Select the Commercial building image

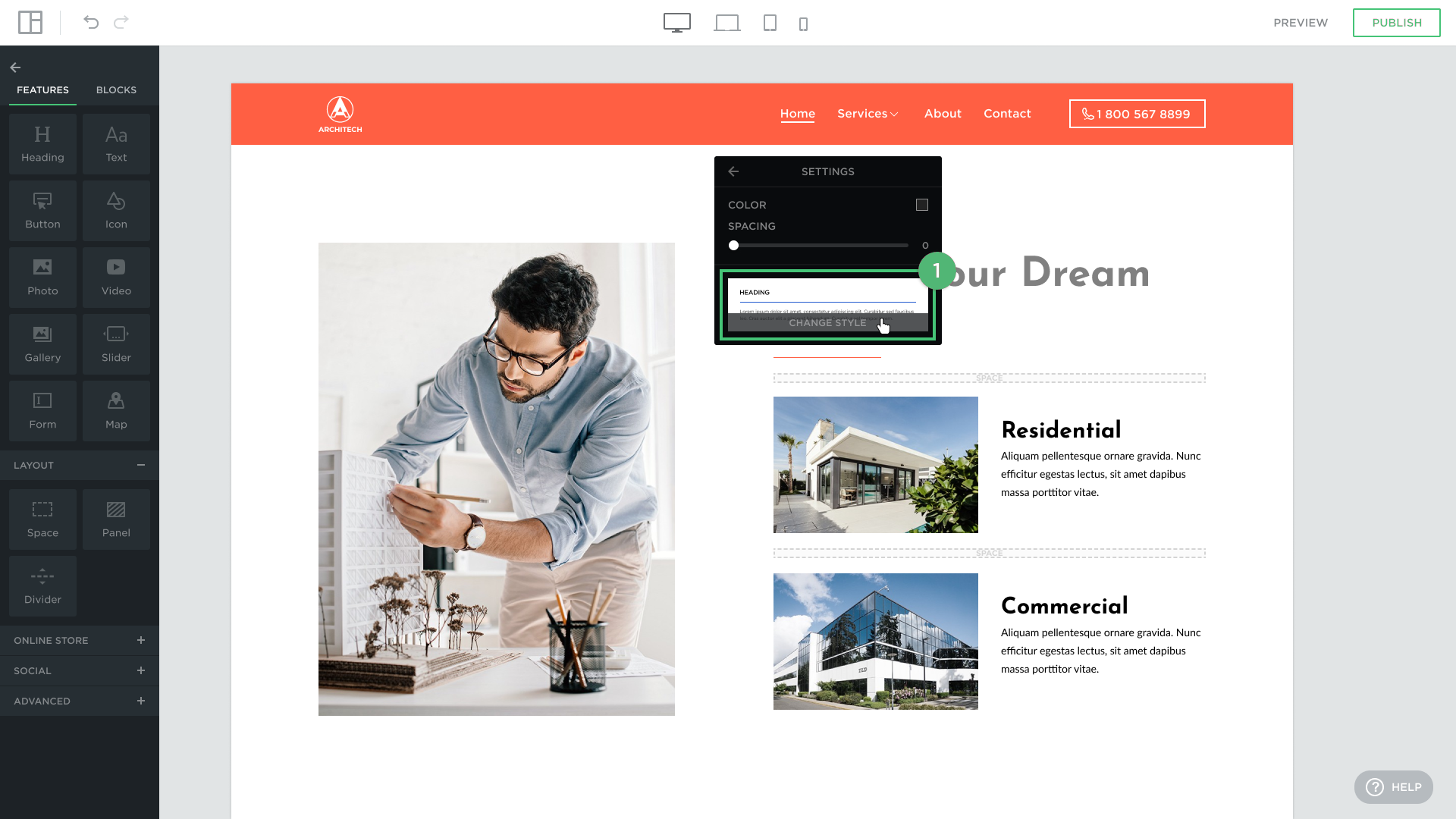click(876, 642)
